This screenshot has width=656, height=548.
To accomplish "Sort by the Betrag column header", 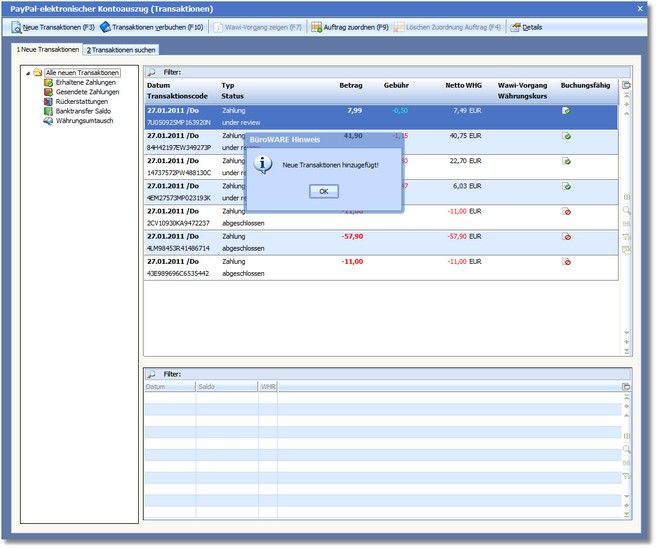I will 350,86.
